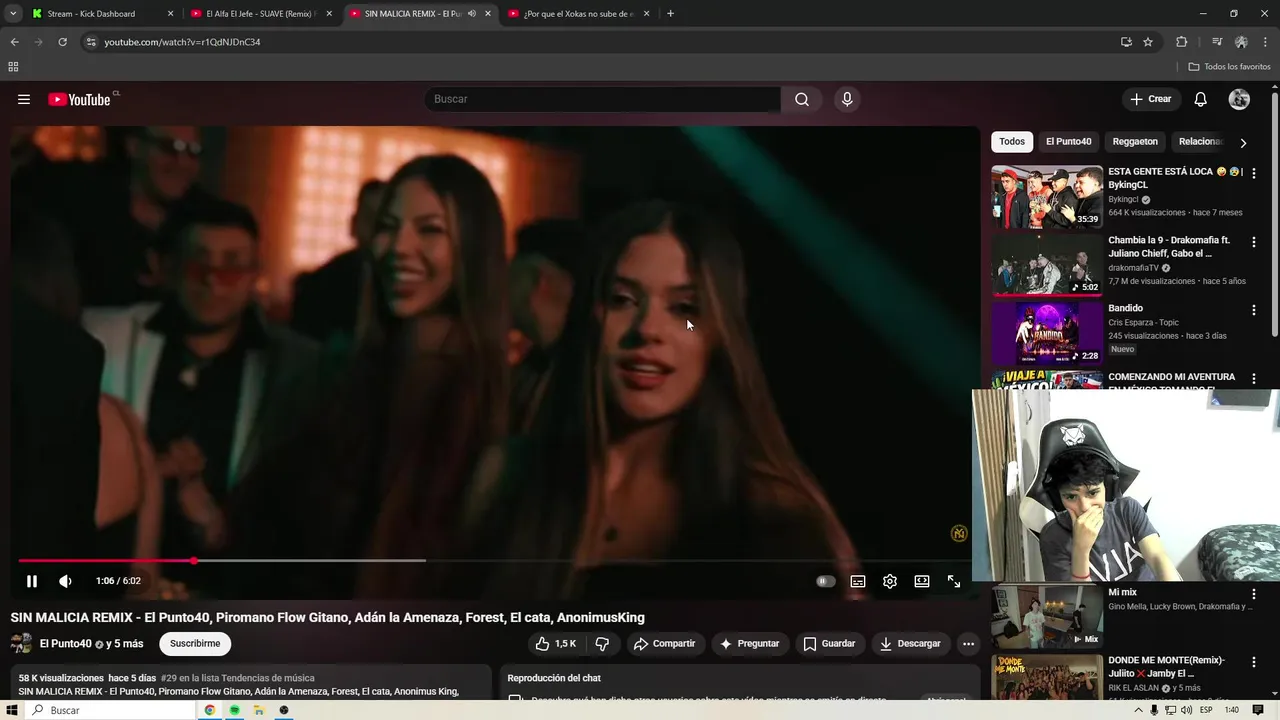Screen dimensions: 1280x720
Task: Select the Relacionados filter chip
Action: click(x=1199, y=142)
